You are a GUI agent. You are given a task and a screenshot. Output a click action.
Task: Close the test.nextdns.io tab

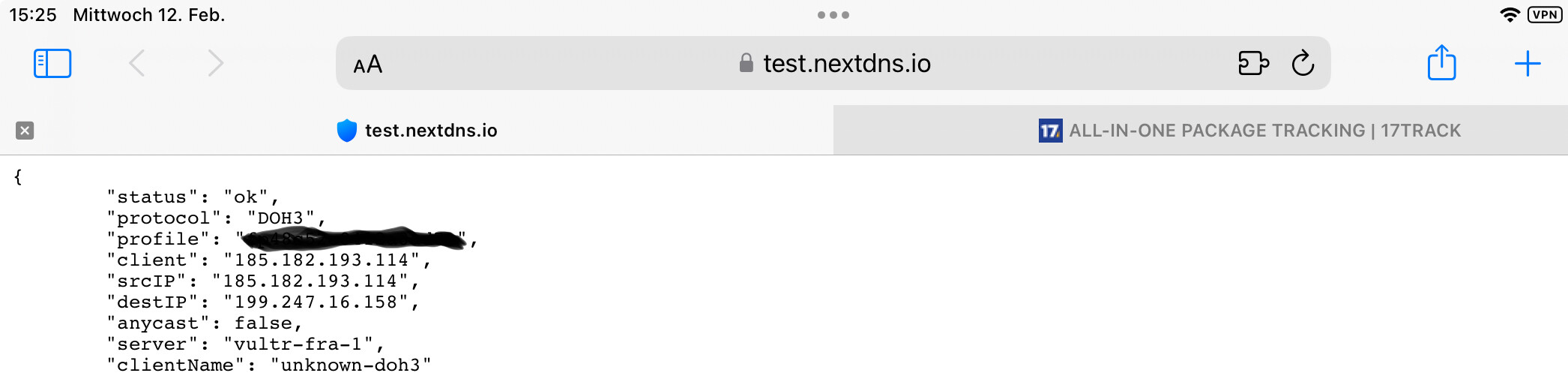(x=25, y=131)
